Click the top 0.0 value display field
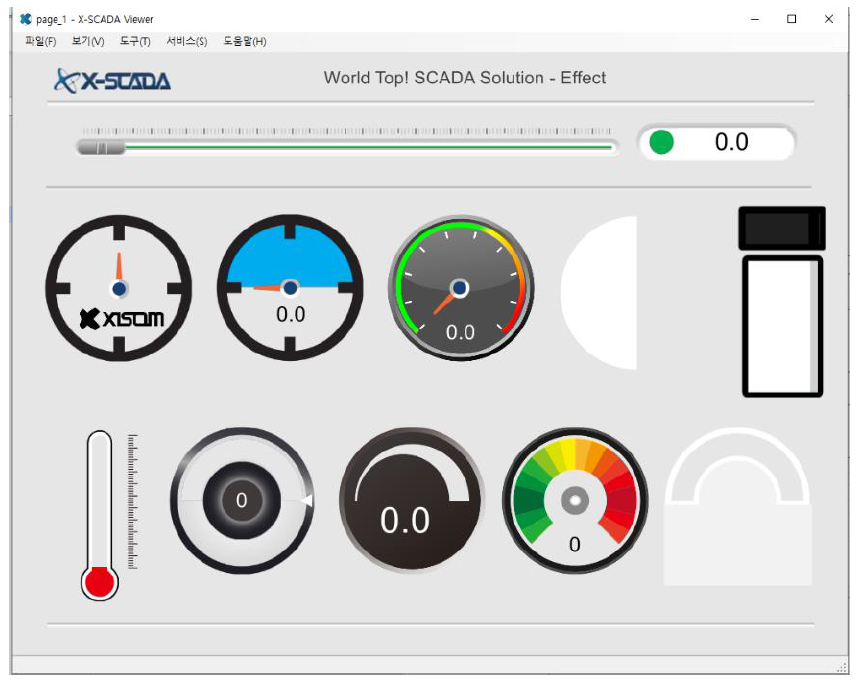Image resolution: width=859 pixels, height=683 pixels. [x=718, y=142]
